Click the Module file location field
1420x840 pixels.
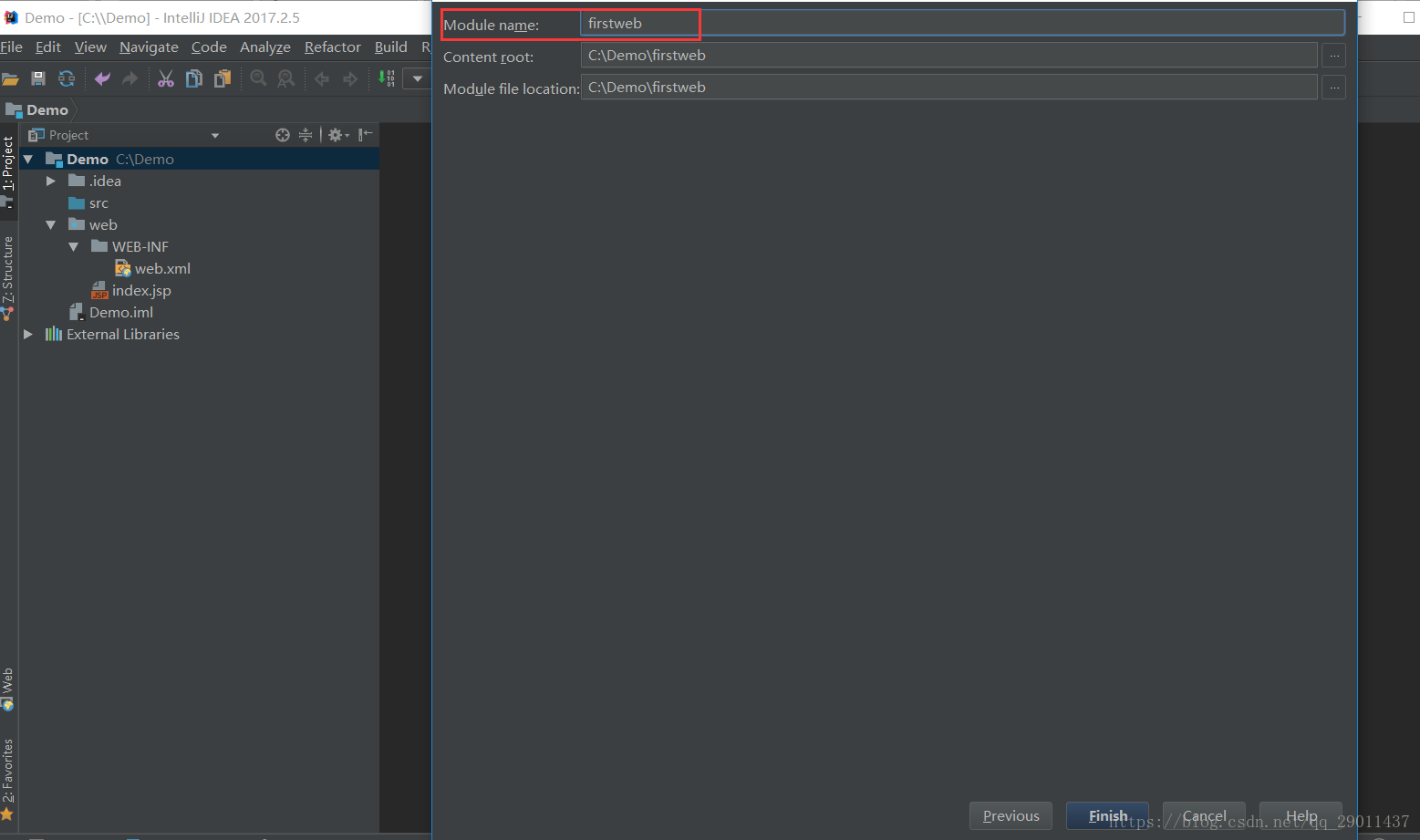(948, 88)
